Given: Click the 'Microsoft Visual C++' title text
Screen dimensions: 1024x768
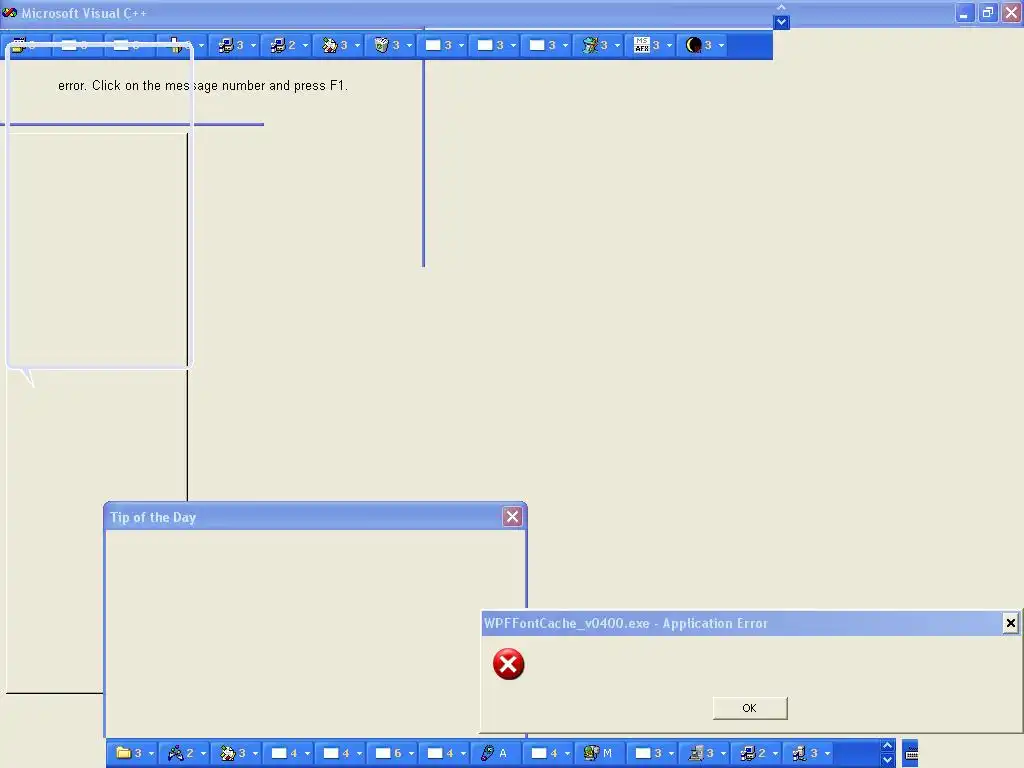Looking at the screenshot, I should point(84,13).
